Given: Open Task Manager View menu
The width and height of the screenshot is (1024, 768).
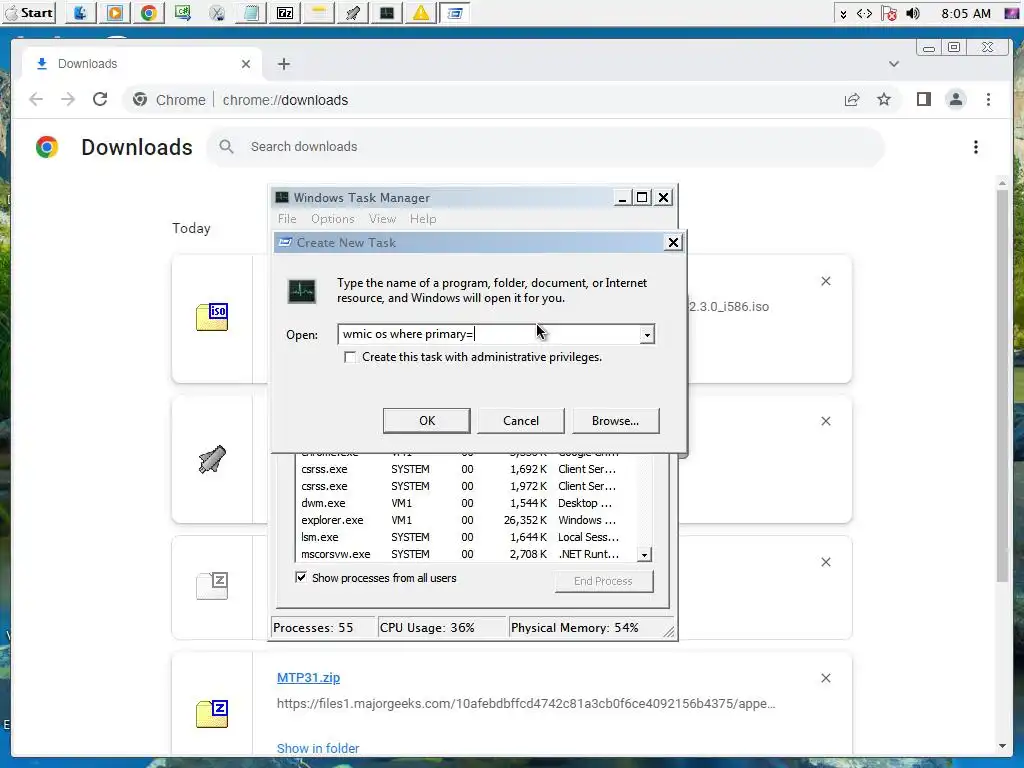Looking at the screenshot, I should (x=382, y=219).
